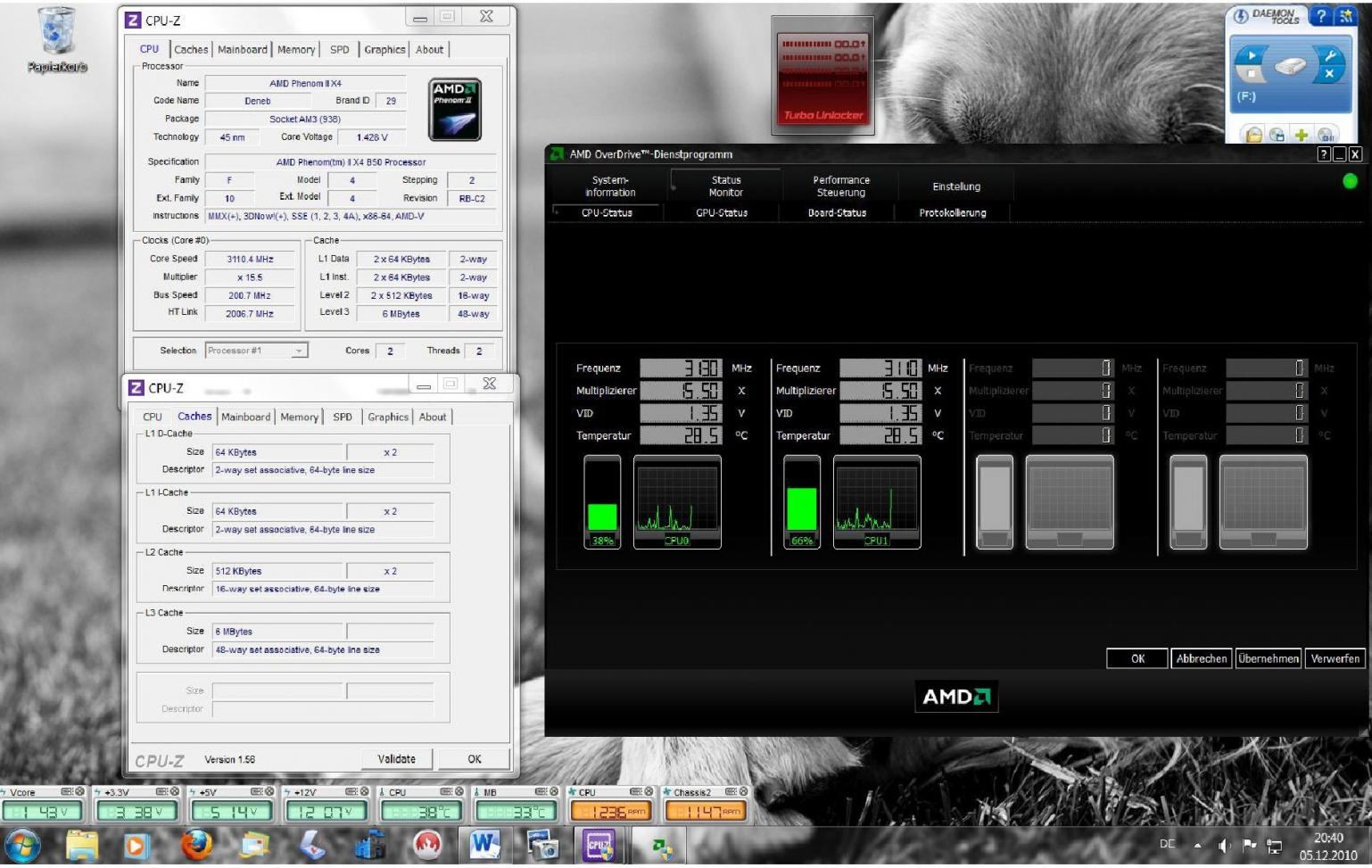Open the Windows Start orb
Image resolution: width=1372 pixels, height=868 pixels.
coord(22,846)
